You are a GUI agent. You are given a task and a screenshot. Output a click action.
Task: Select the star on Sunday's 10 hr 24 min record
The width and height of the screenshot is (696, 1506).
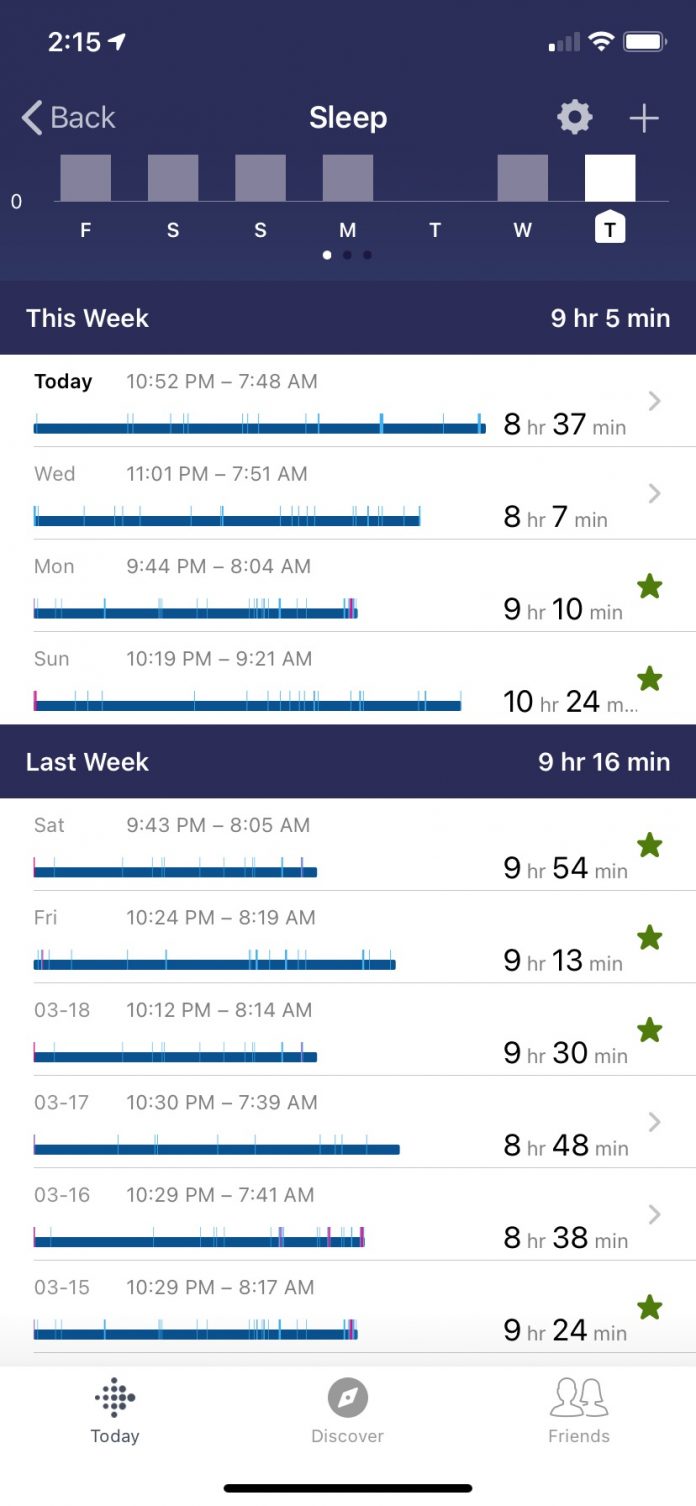click(650, 678)
